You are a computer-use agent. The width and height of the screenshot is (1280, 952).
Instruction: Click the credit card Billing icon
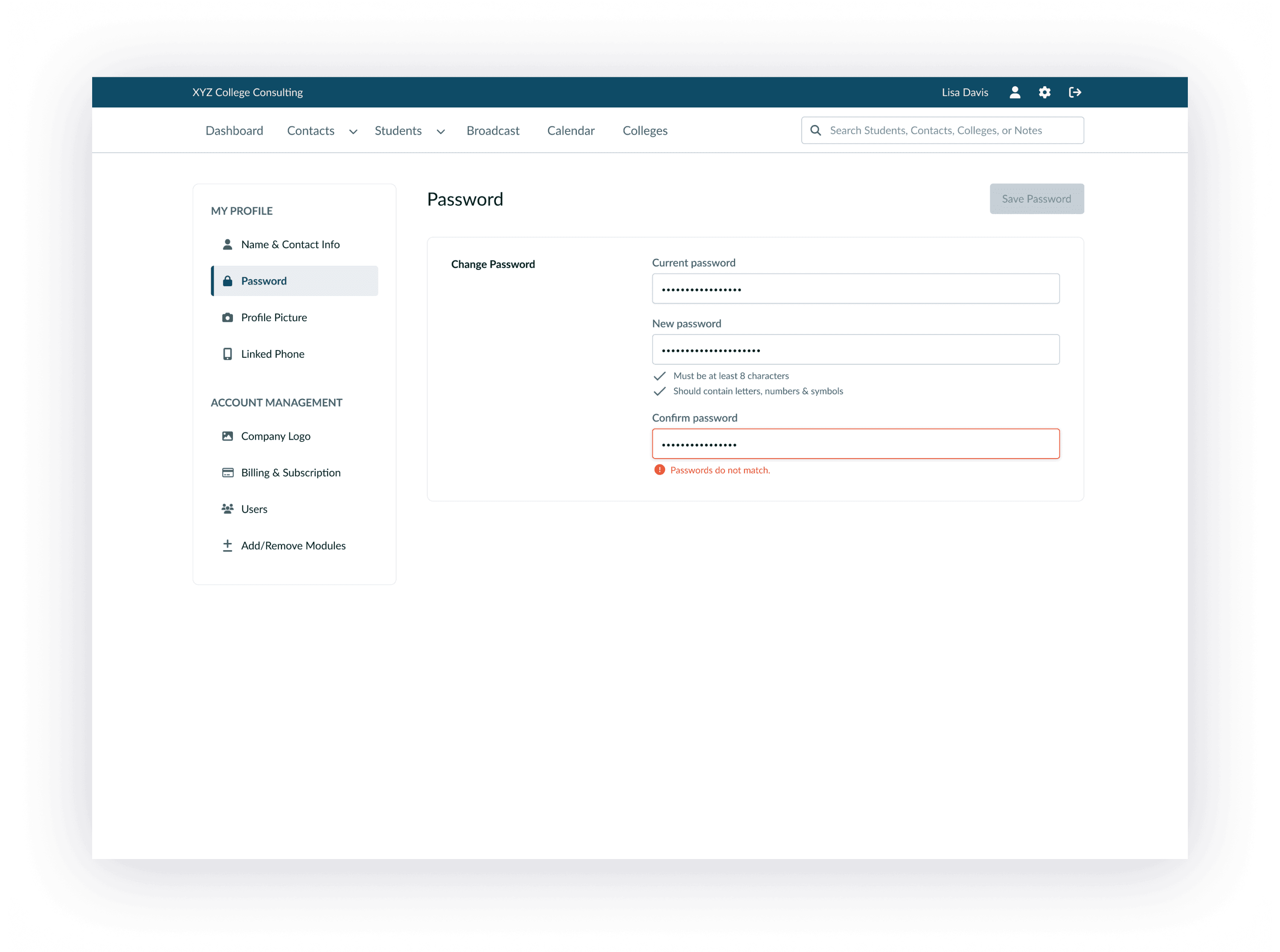(x=228, y=473)
